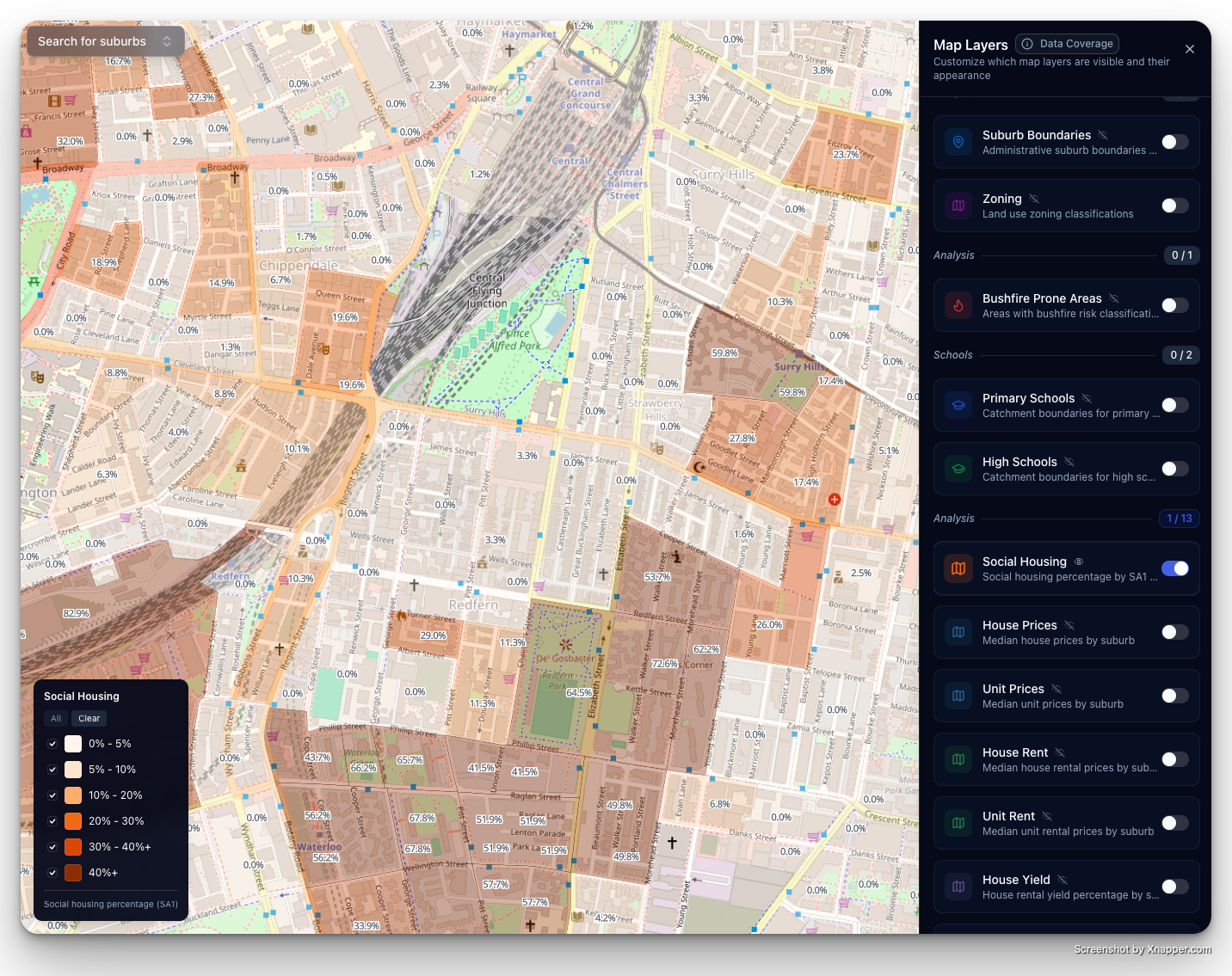This screenshot has height=976, width=1232.
Task: Uncheck the 20% - 30% legend checkbox
Action: click(x=52, y=821)
